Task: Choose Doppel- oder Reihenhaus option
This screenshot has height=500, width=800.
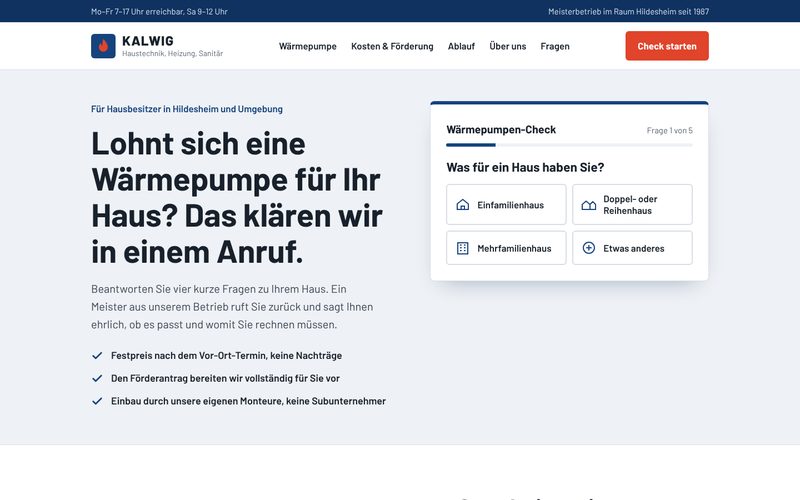Action: 632,205
